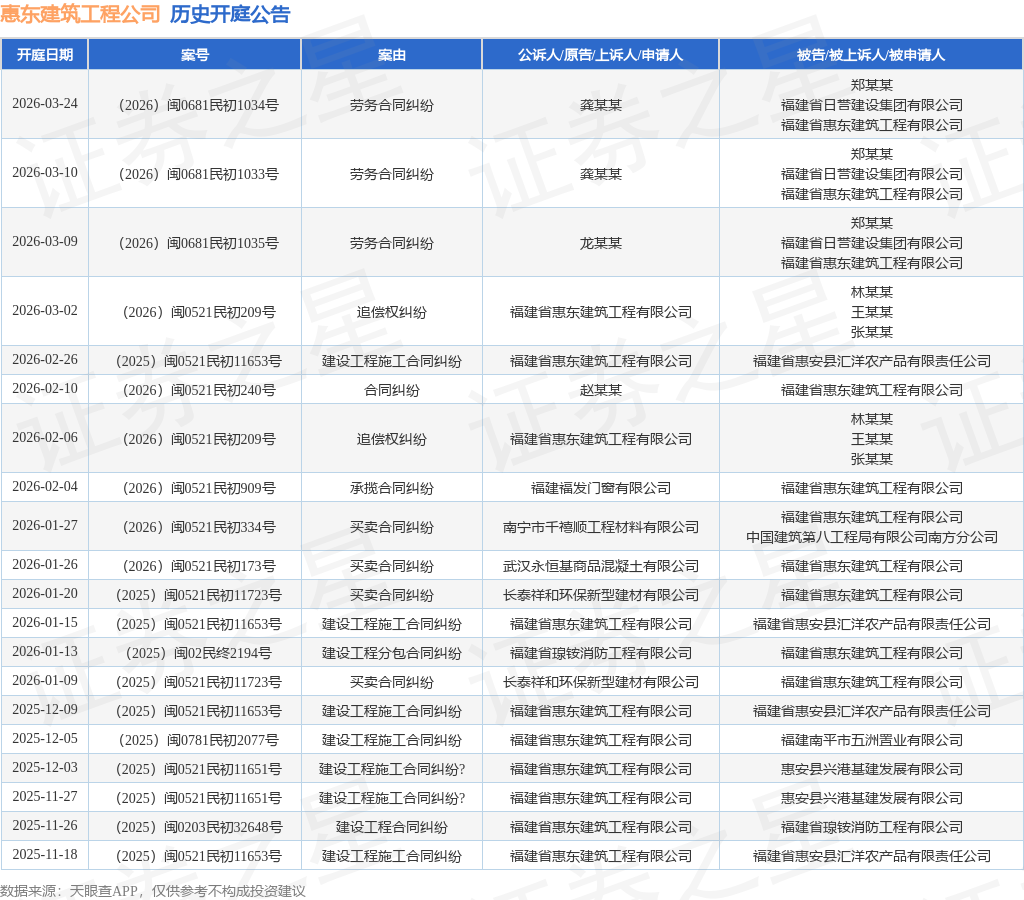Click date cell 2025-12-09

45,709
